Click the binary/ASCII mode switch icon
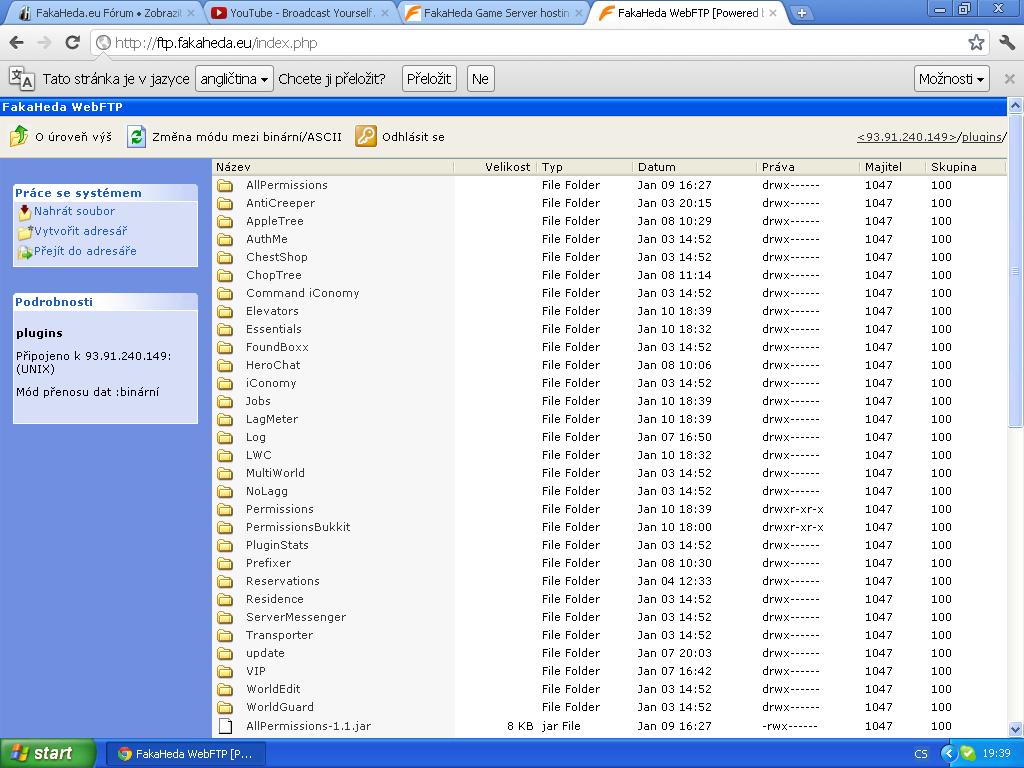The width and height of the screenshot is (1024, 768). [136, 136]
